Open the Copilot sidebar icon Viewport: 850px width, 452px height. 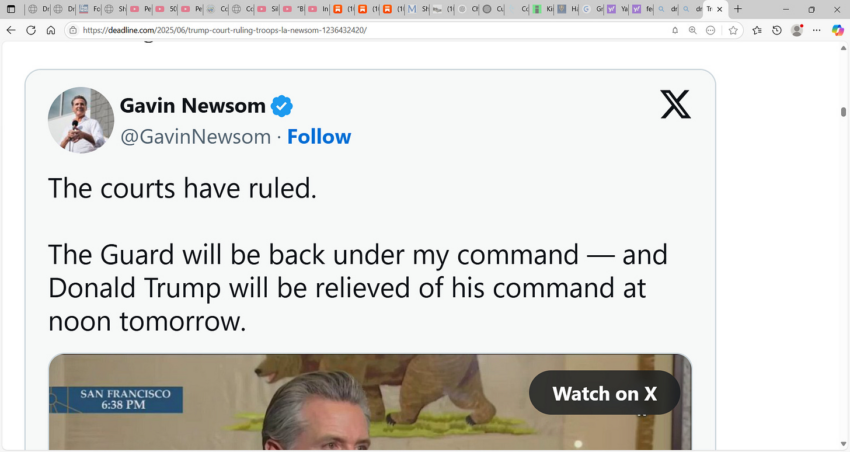[838, 30]
